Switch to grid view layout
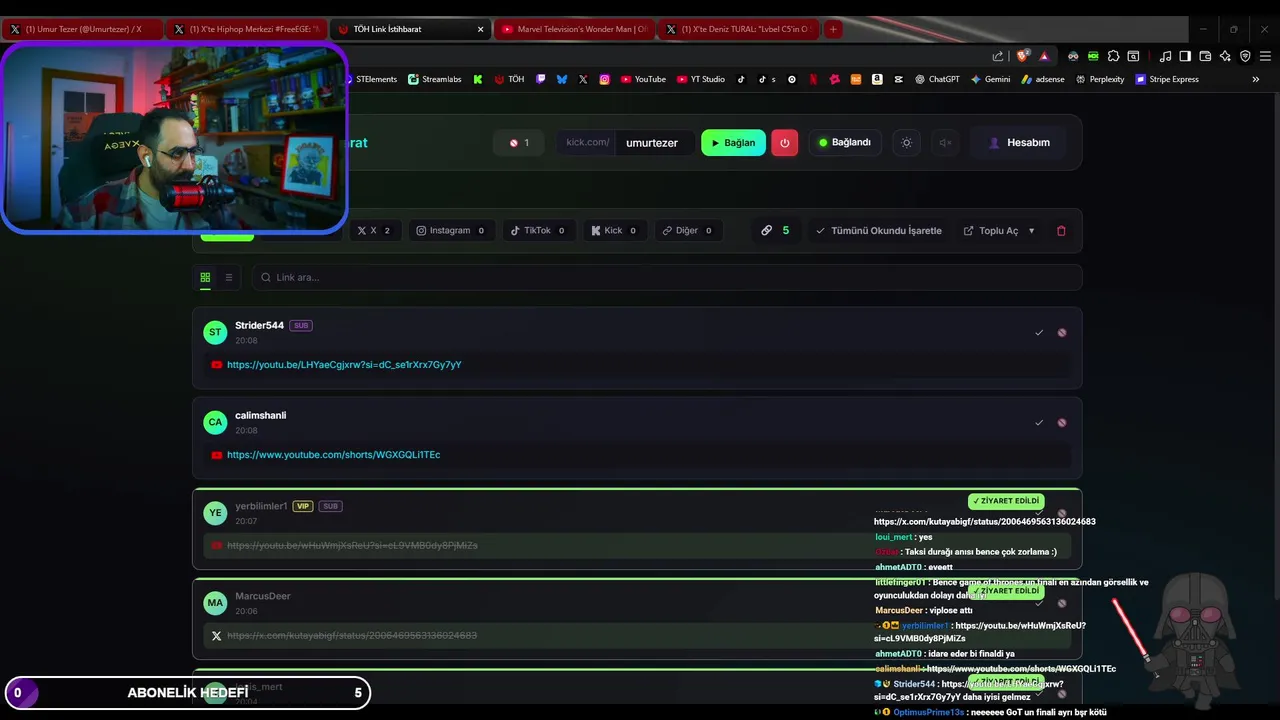This screenshot has width=1280, height=720. coord(205,277)
